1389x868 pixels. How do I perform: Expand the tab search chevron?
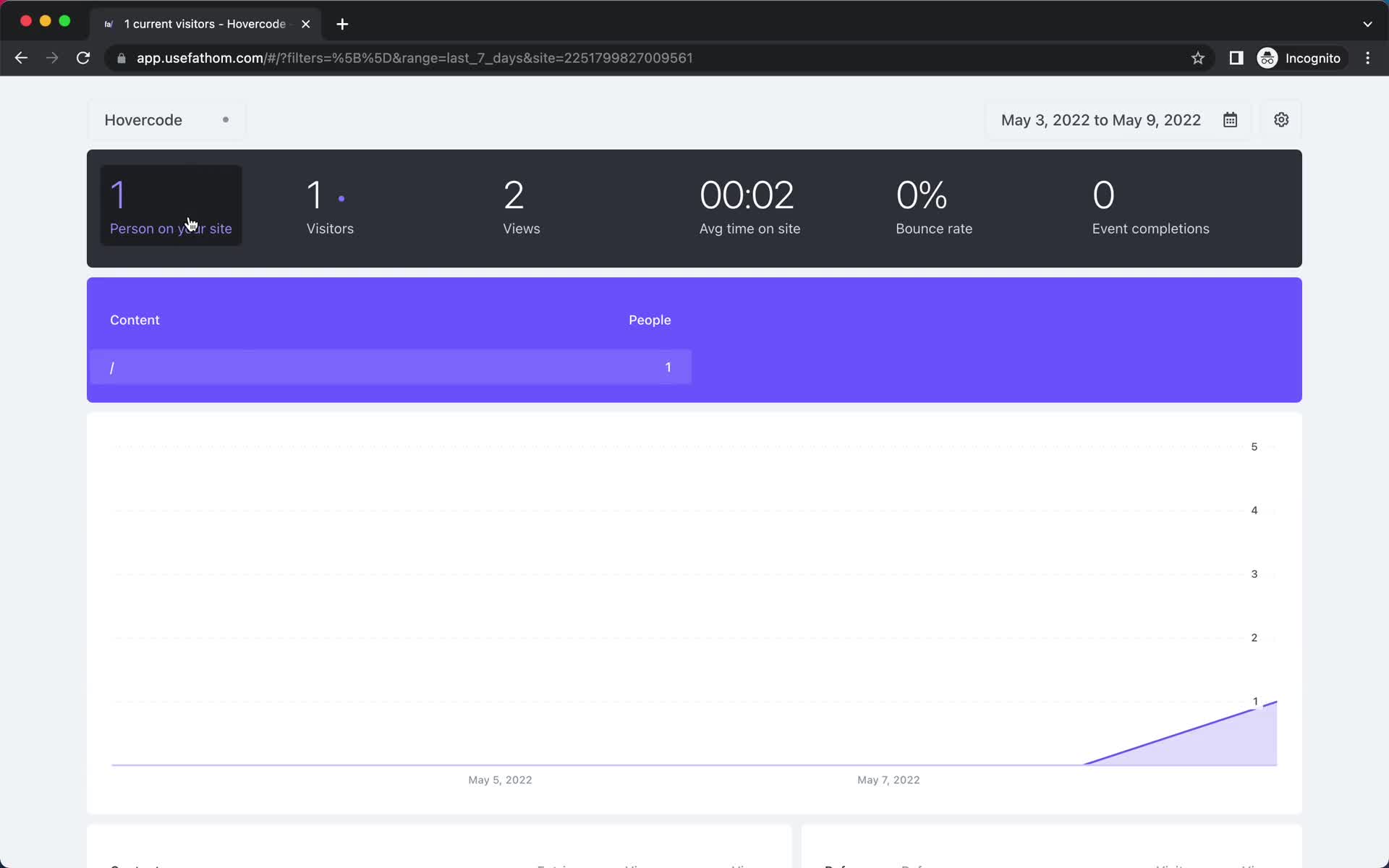(1367, 24)
